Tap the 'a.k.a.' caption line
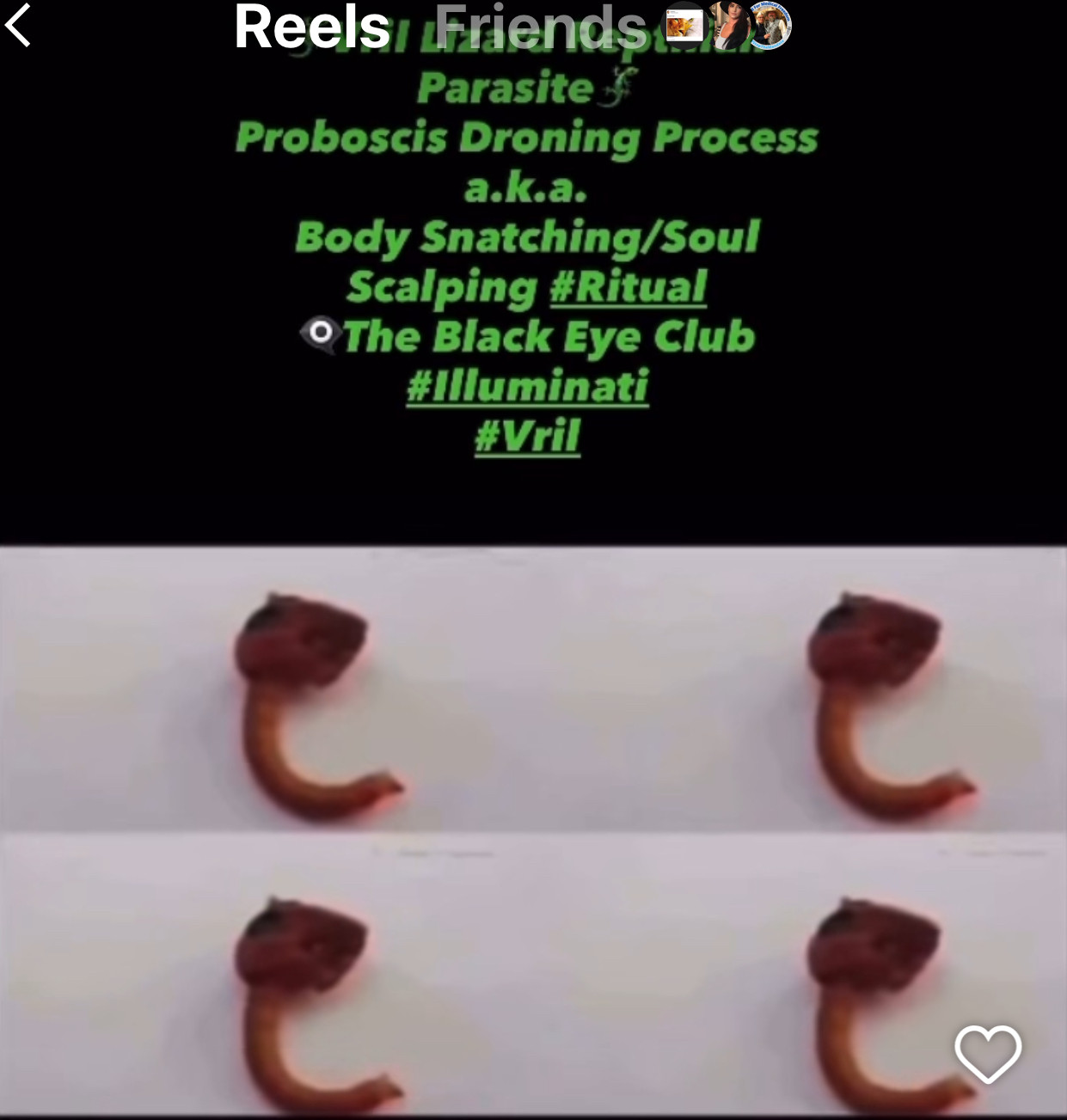 coord(525,187)
